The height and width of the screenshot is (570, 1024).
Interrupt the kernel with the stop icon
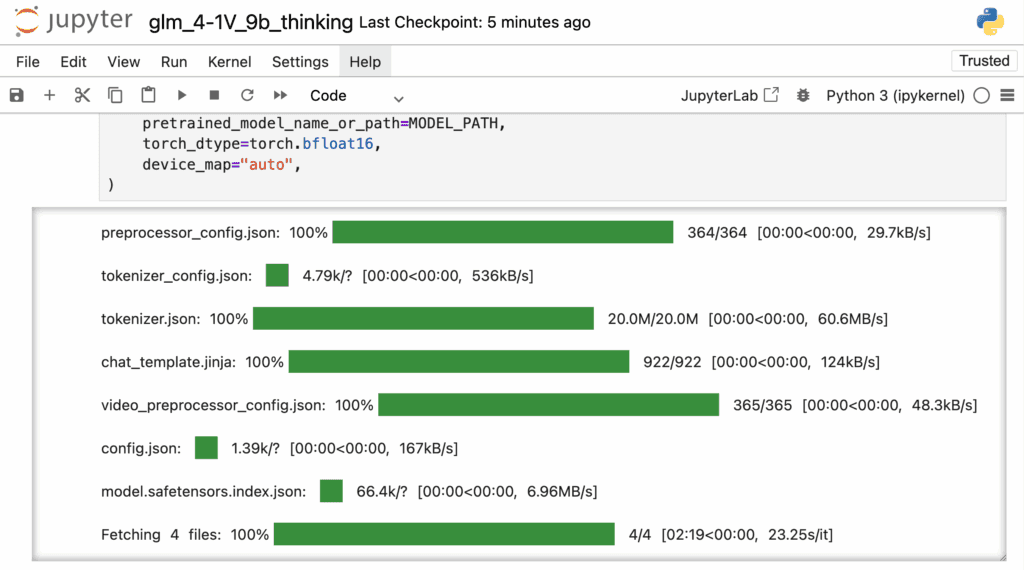coord(214,95)
